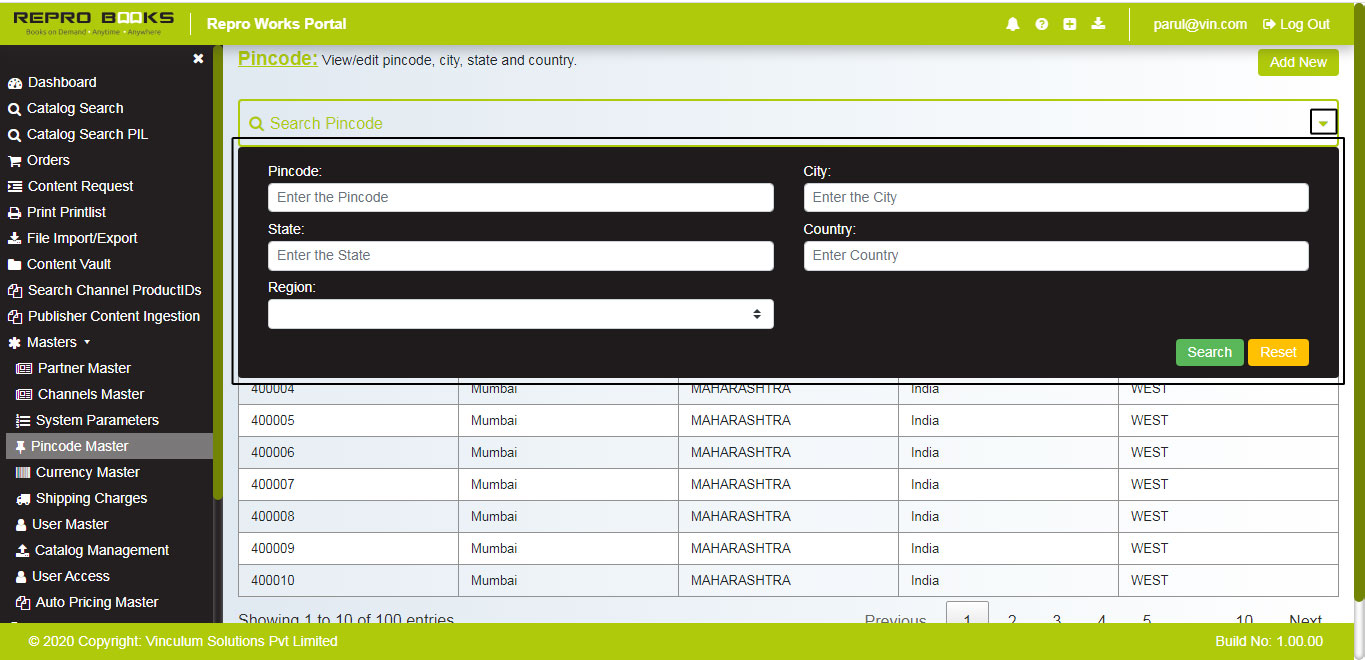Go to page 2 of pincode results
This screenshot has height=660, width=1365.
point(1011,620)
